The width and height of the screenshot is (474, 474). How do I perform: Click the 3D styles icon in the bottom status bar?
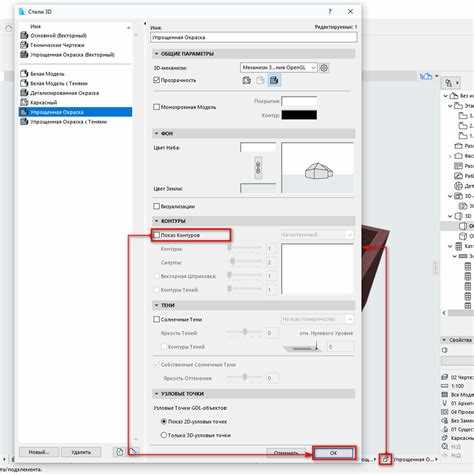click(x=385, y=460)
